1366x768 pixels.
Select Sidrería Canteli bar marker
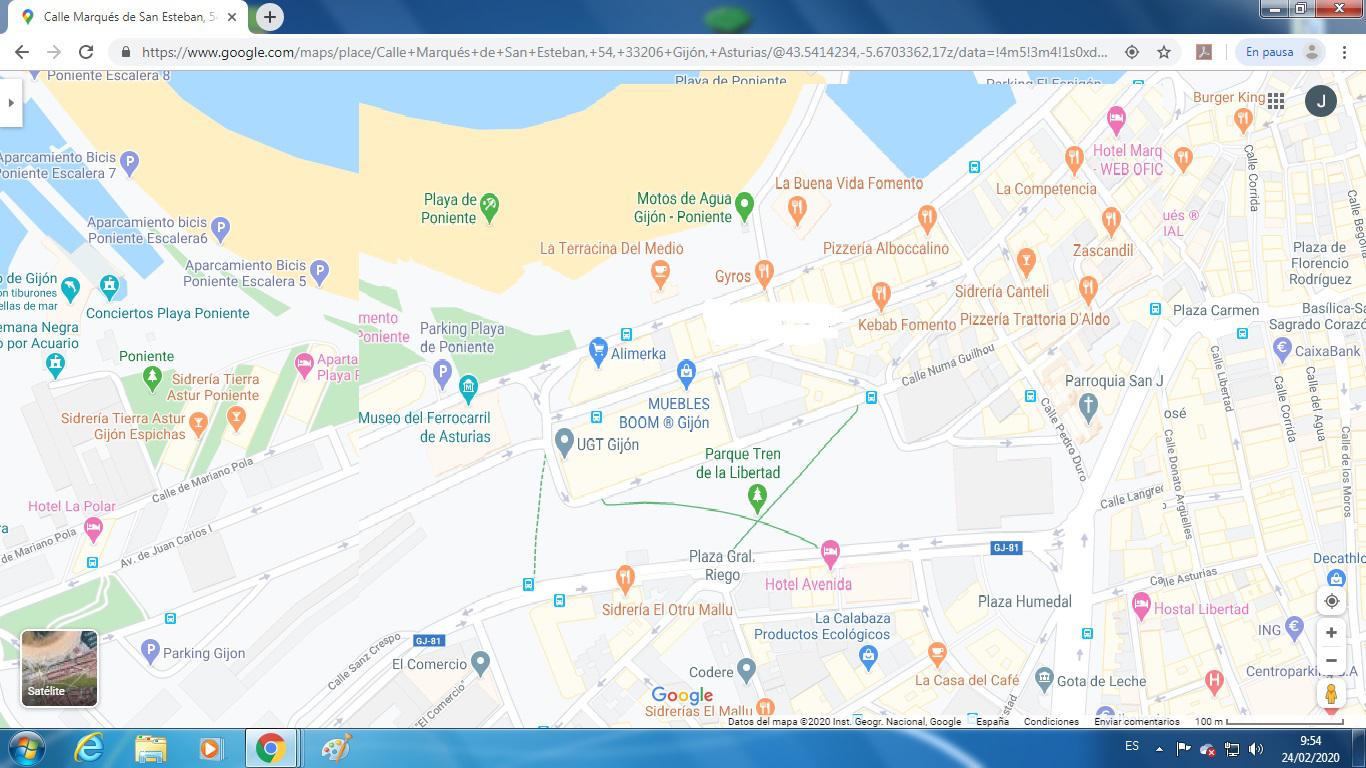tap(1026, 262)
